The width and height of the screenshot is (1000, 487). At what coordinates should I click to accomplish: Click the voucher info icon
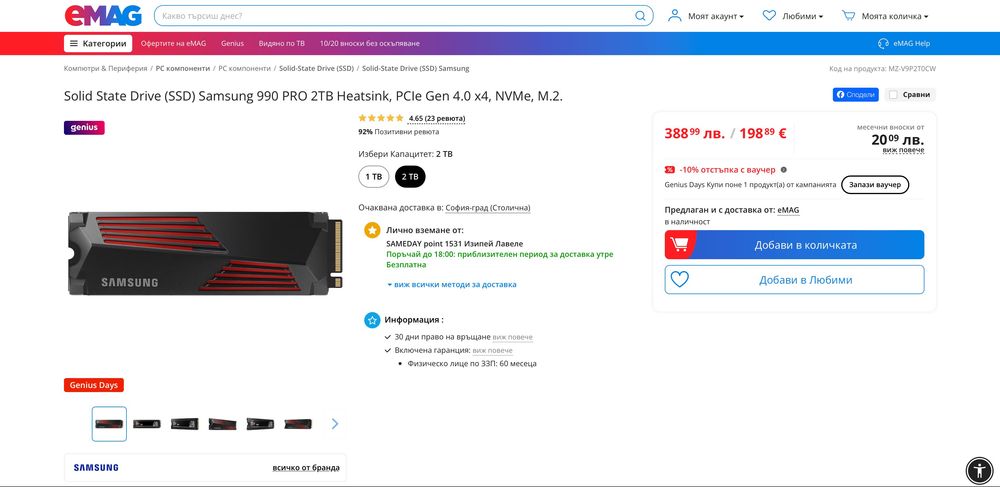click(x=784, y=170)
